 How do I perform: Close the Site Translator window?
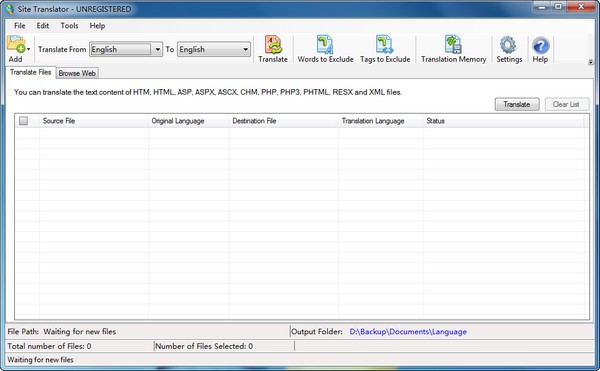pos(581,7)
